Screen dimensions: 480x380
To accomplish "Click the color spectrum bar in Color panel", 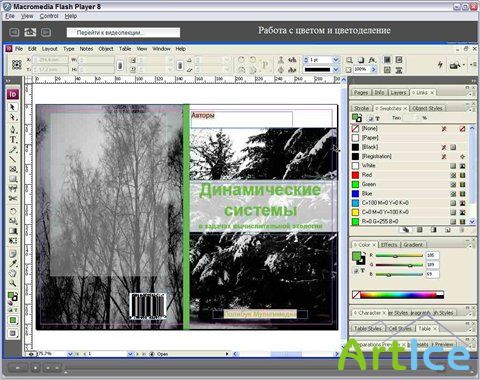I will coord(398,295).
